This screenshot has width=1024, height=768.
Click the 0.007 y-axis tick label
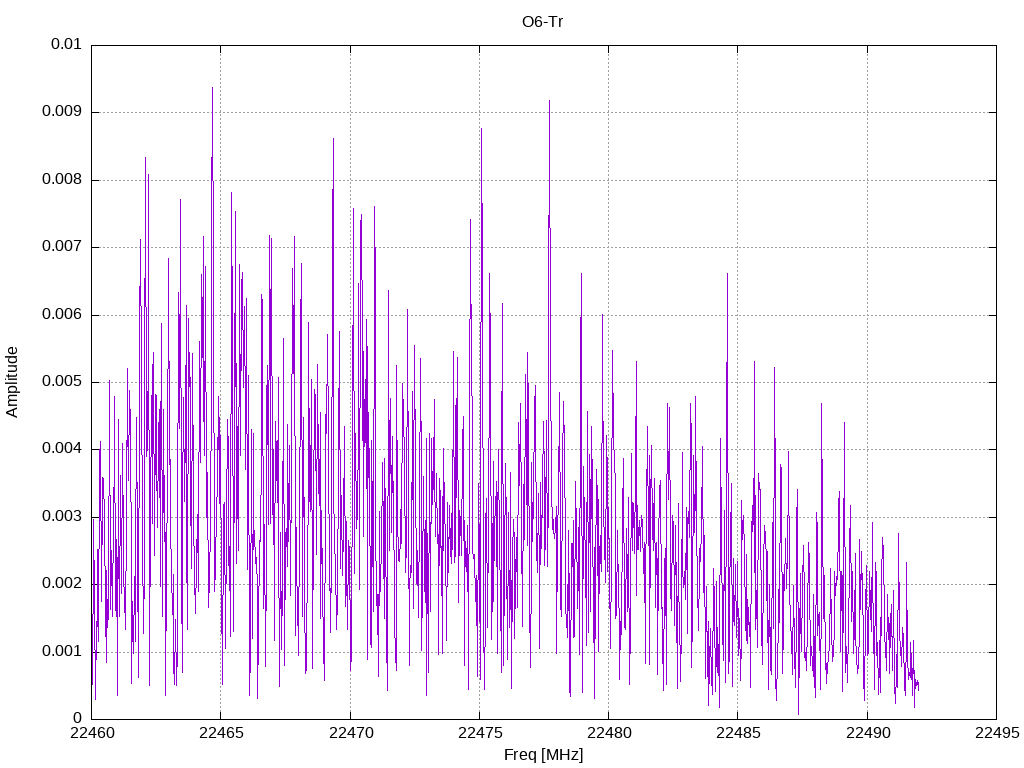pyautogui.click(x=62, y=246)
